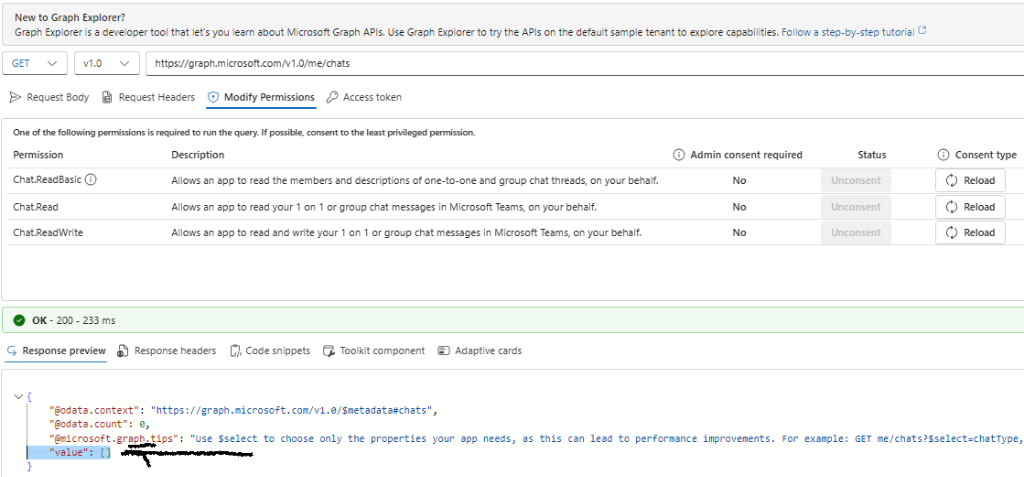Open the Toolkit component tab
The height and width of the screenshot is (477, 1024).
374,351
